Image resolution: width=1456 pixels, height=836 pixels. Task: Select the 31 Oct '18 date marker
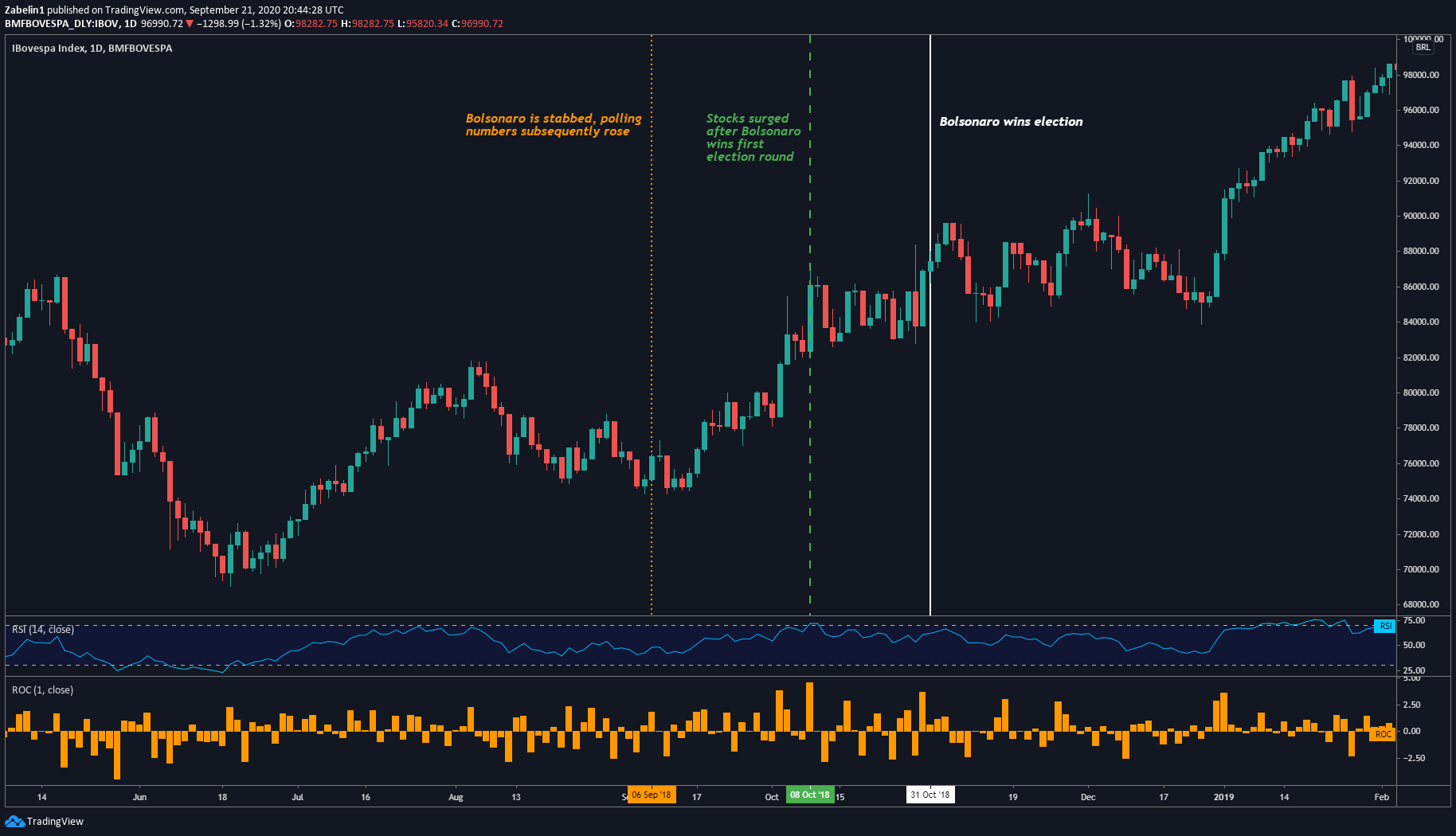click(930, 795)
